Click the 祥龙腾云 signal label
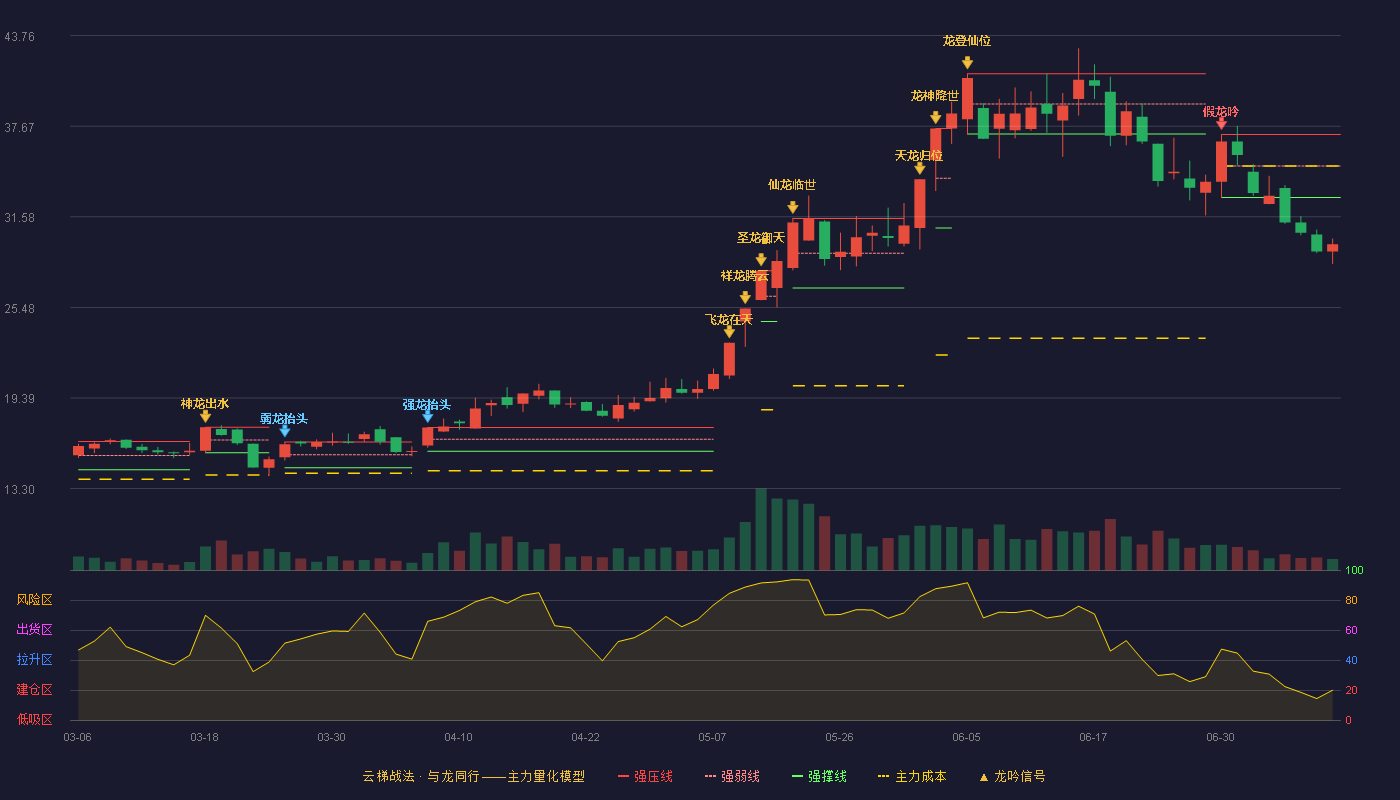The width and height of the screenshot is (1400, 800). [745, 276]
